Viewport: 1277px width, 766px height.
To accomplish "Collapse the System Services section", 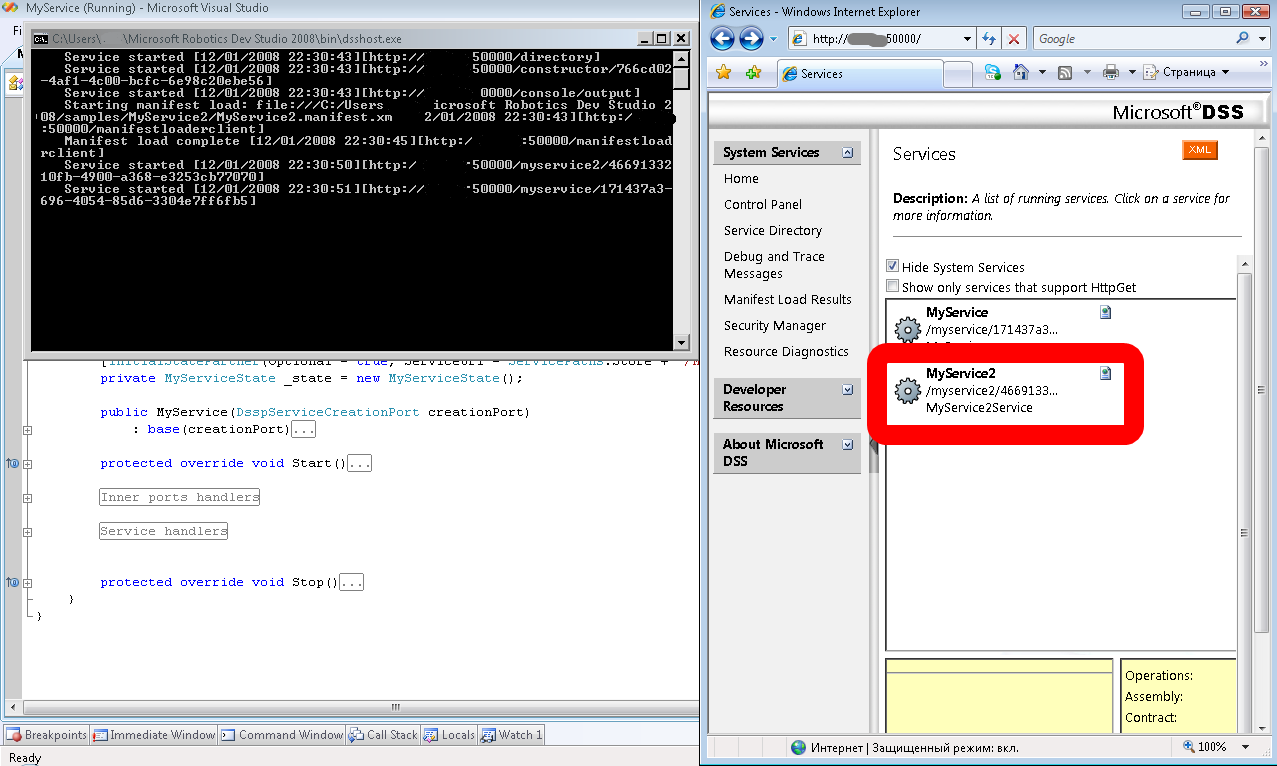I will [848, 153].
